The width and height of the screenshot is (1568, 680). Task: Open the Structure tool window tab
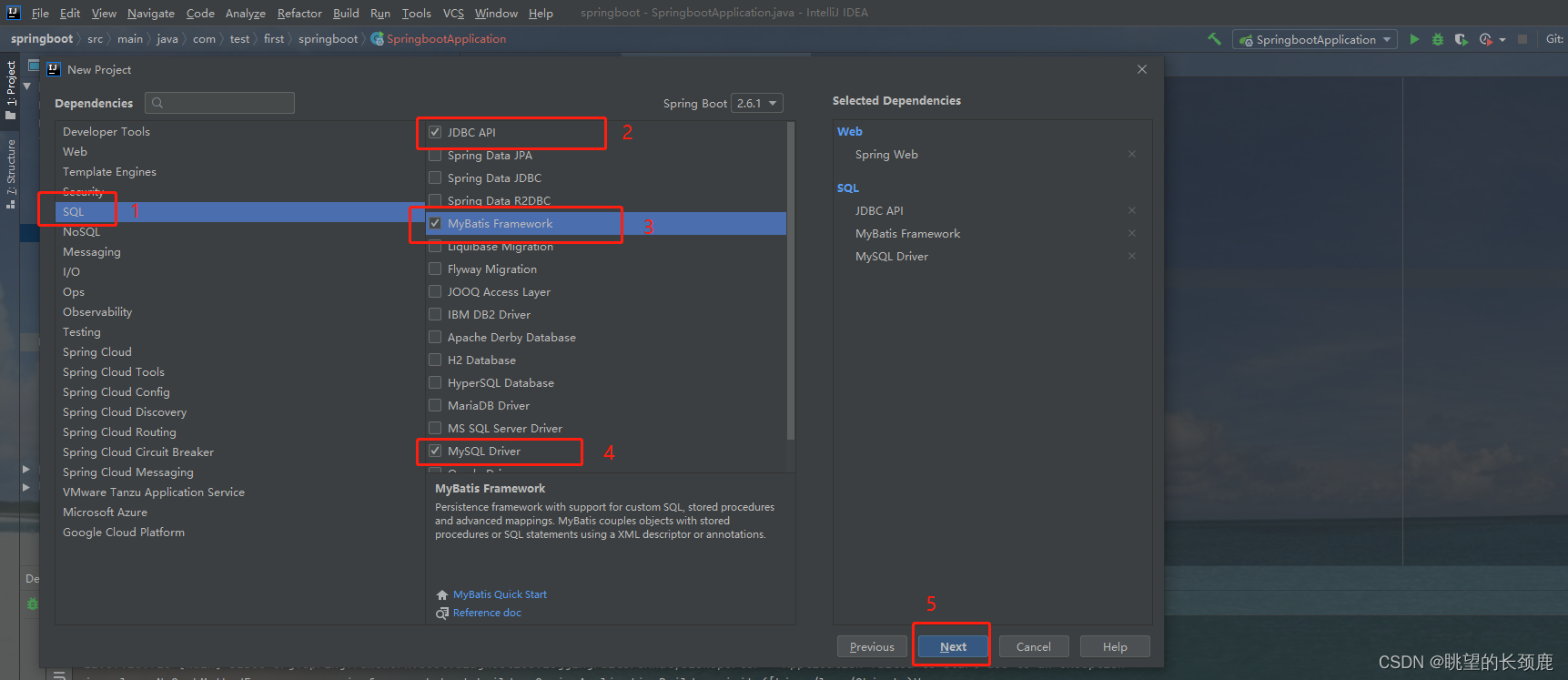click(x=11, y=174)
